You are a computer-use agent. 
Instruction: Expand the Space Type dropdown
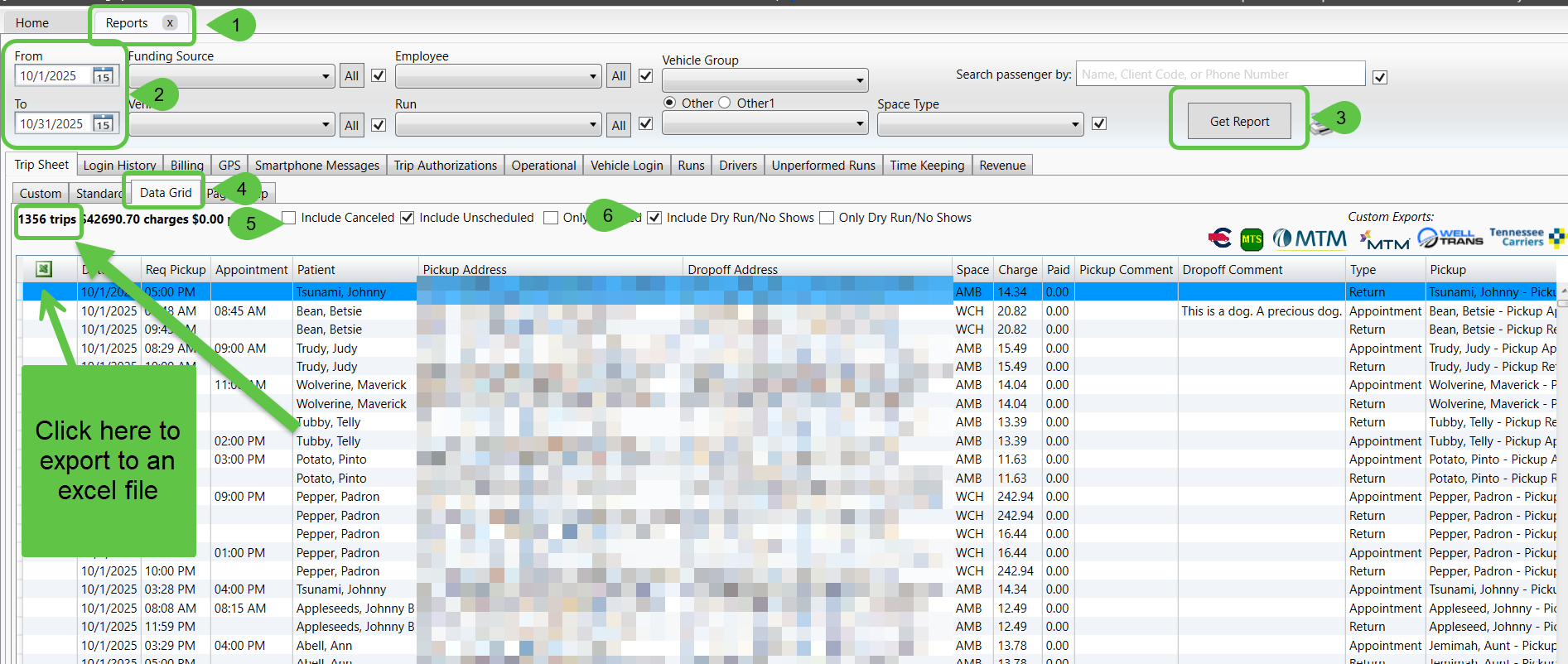pos(1074,124)
